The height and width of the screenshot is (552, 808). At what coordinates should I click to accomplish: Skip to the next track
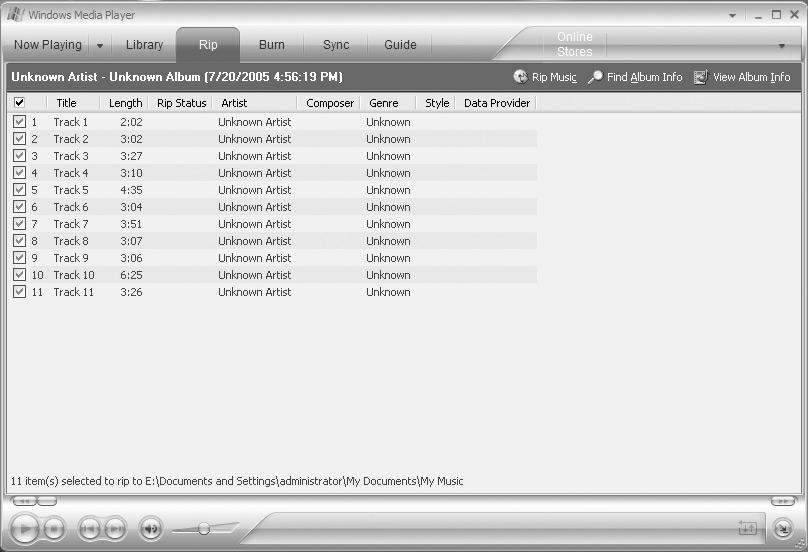pos(115,529)
